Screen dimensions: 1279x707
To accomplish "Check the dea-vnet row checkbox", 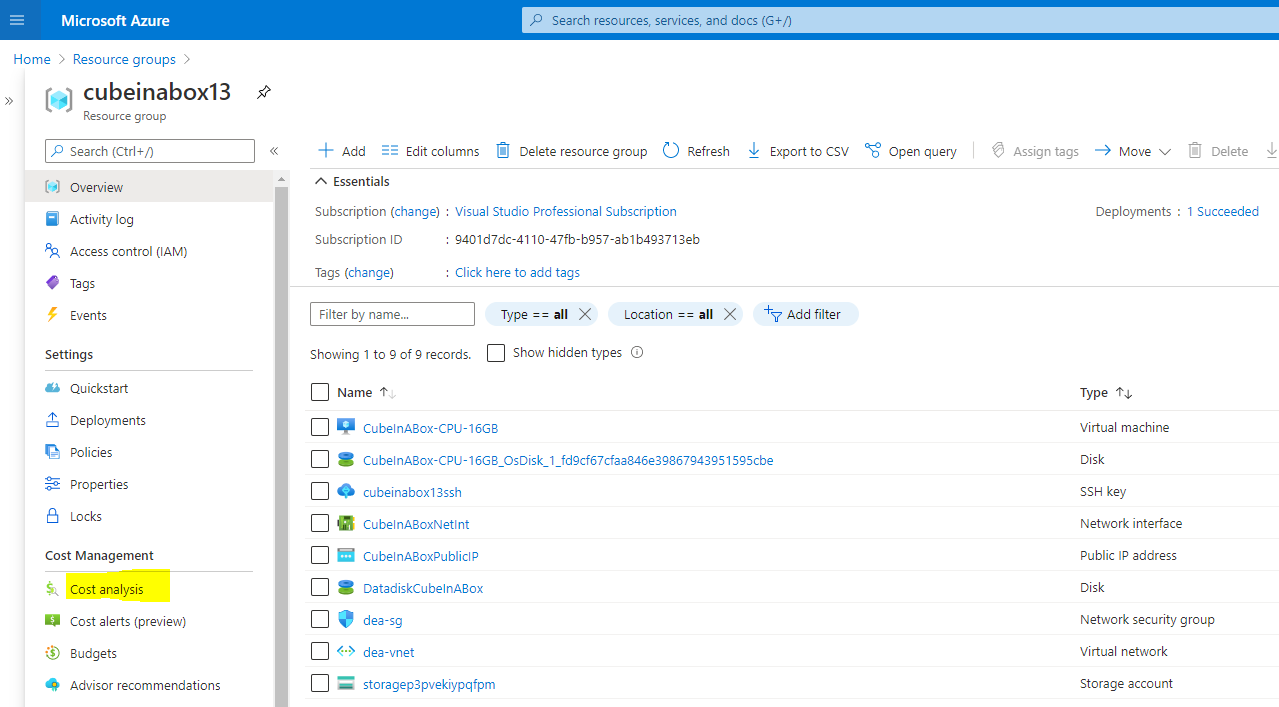I will point(320,651).
